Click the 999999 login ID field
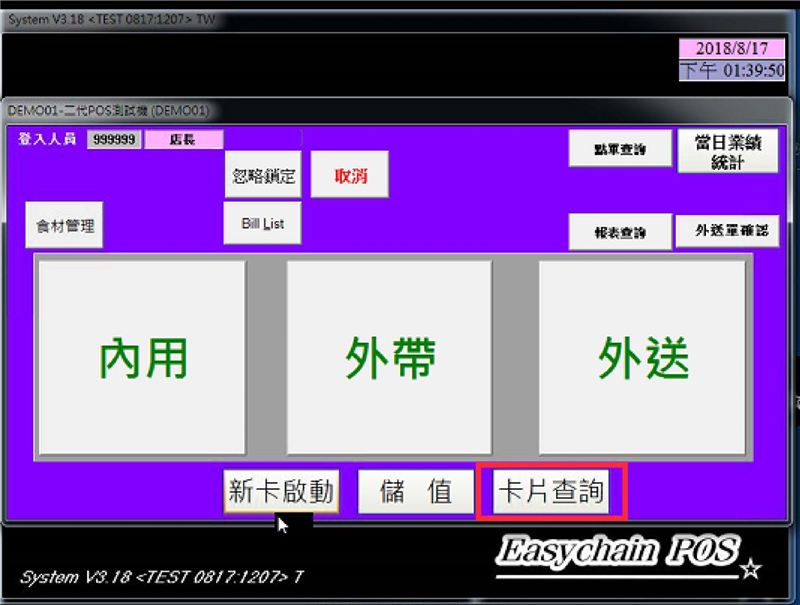This screenshot has width=800, height=605. (114, 140)
